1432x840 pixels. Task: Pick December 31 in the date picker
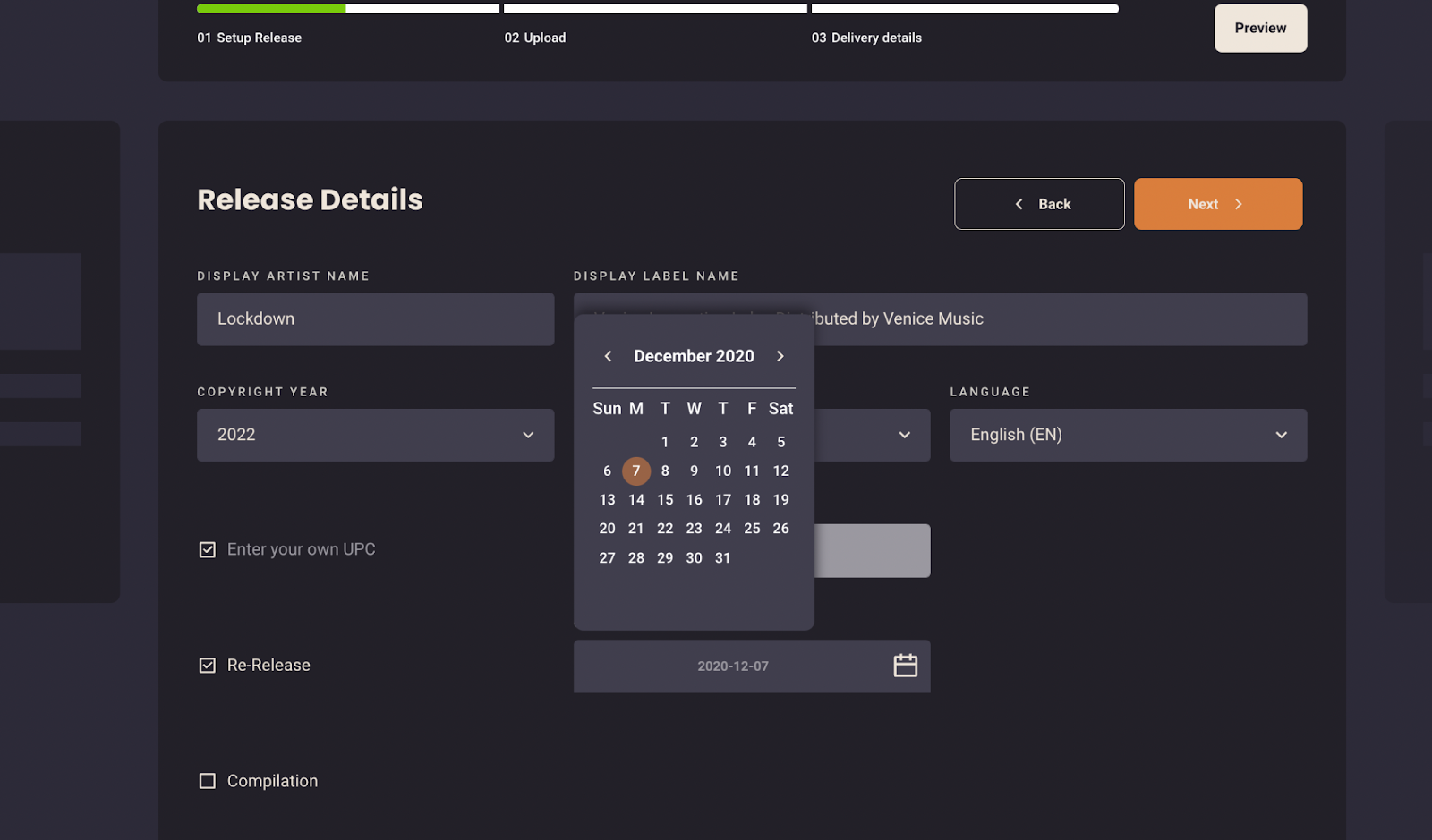(x=722, y=558)
